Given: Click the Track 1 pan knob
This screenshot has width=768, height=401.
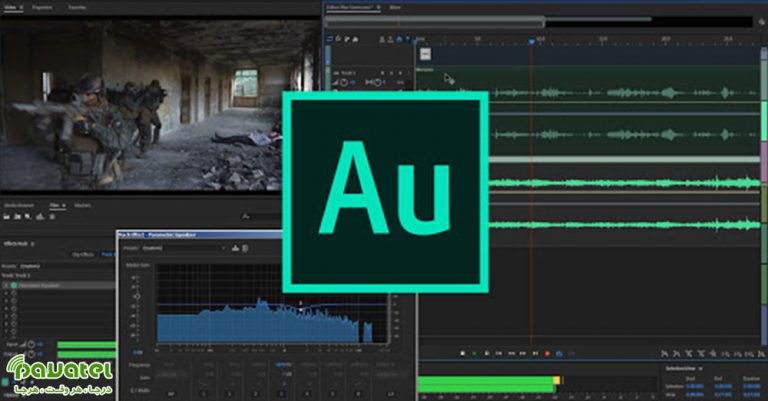Looking at the screenshot, I should [378, 82].
